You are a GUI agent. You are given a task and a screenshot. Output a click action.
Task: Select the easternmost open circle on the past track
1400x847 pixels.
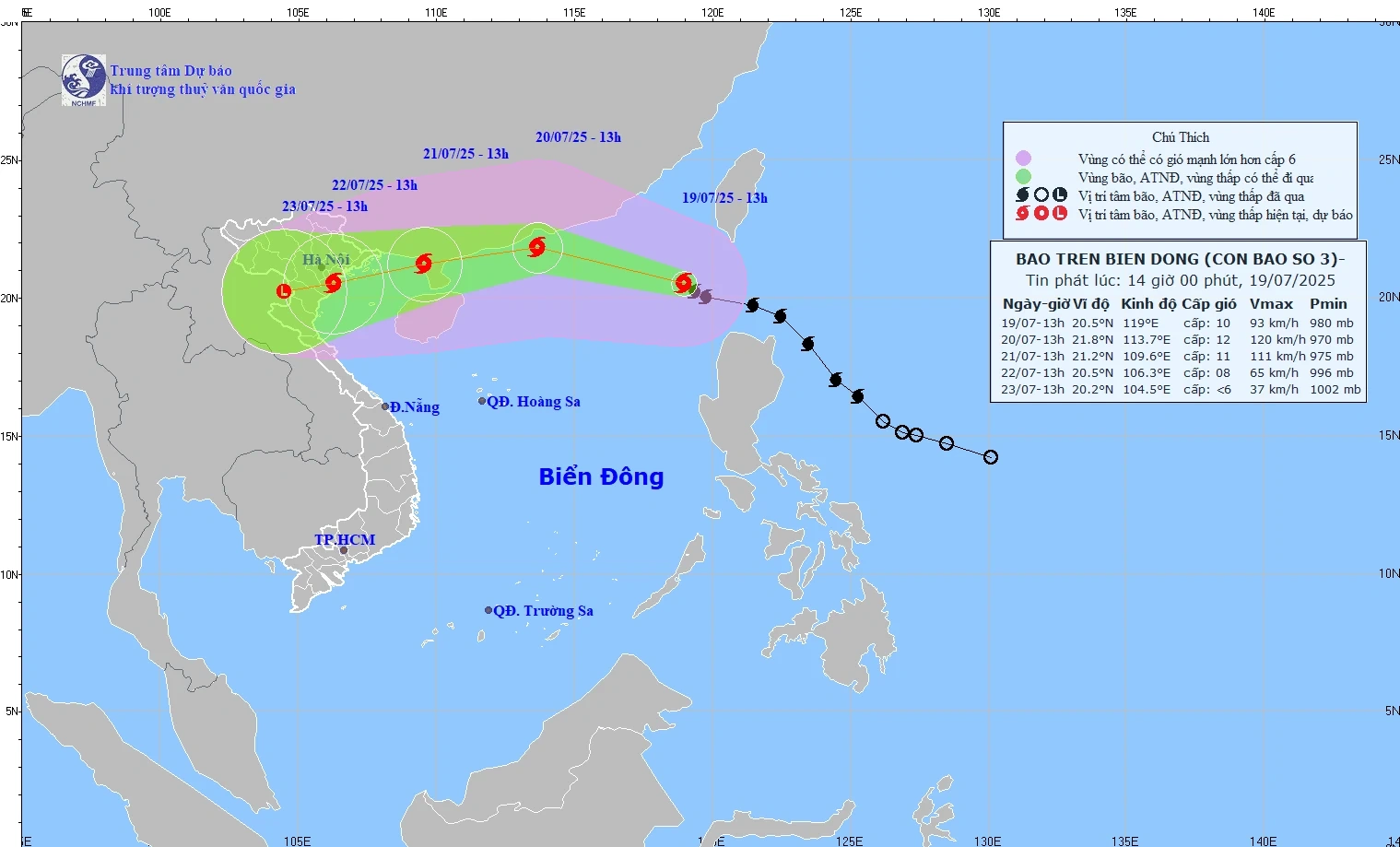(991, 457)
